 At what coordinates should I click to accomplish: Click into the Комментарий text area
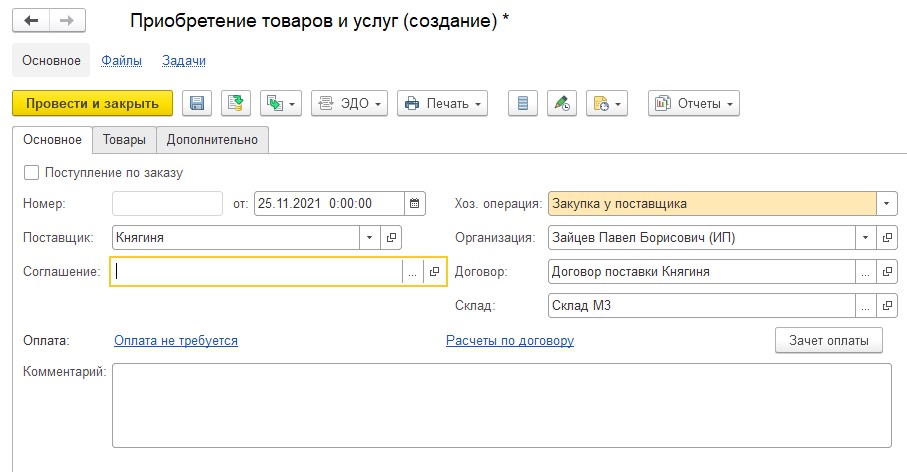point(500,404)
